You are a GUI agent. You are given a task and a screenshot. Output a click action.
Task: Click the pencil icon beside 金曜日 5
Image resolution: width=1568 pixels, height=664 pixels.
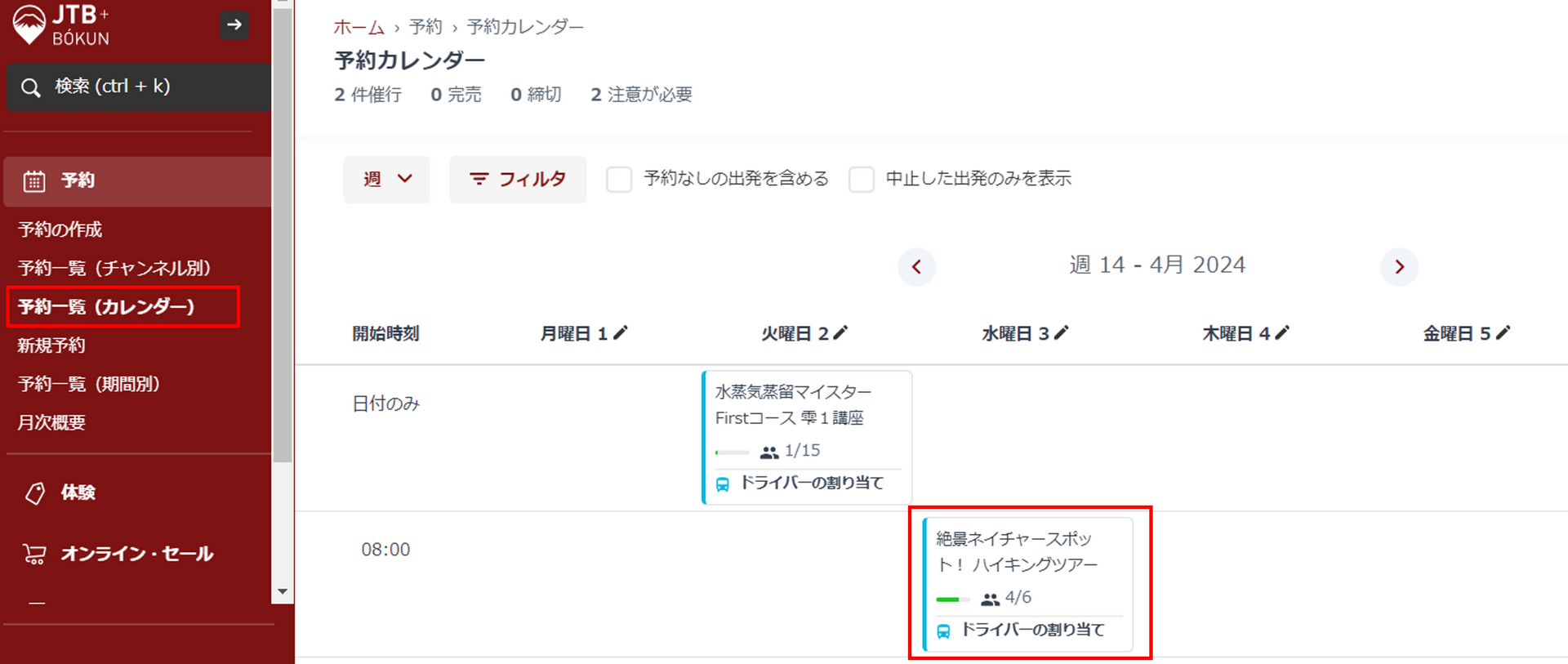(x=1503, y=332)
